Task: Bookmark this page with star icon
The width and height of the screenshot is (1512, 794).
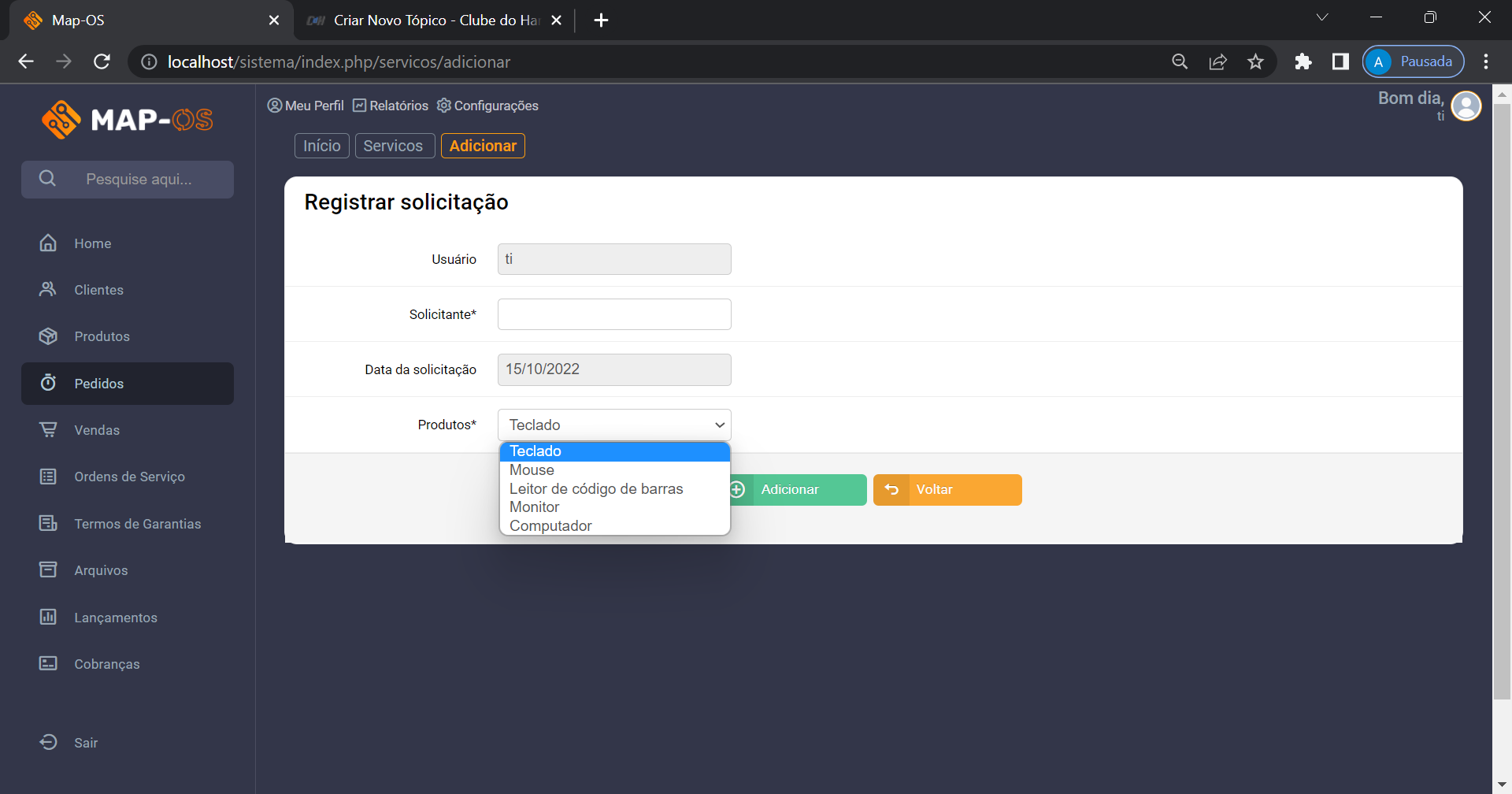Action: pos(1255,61)
